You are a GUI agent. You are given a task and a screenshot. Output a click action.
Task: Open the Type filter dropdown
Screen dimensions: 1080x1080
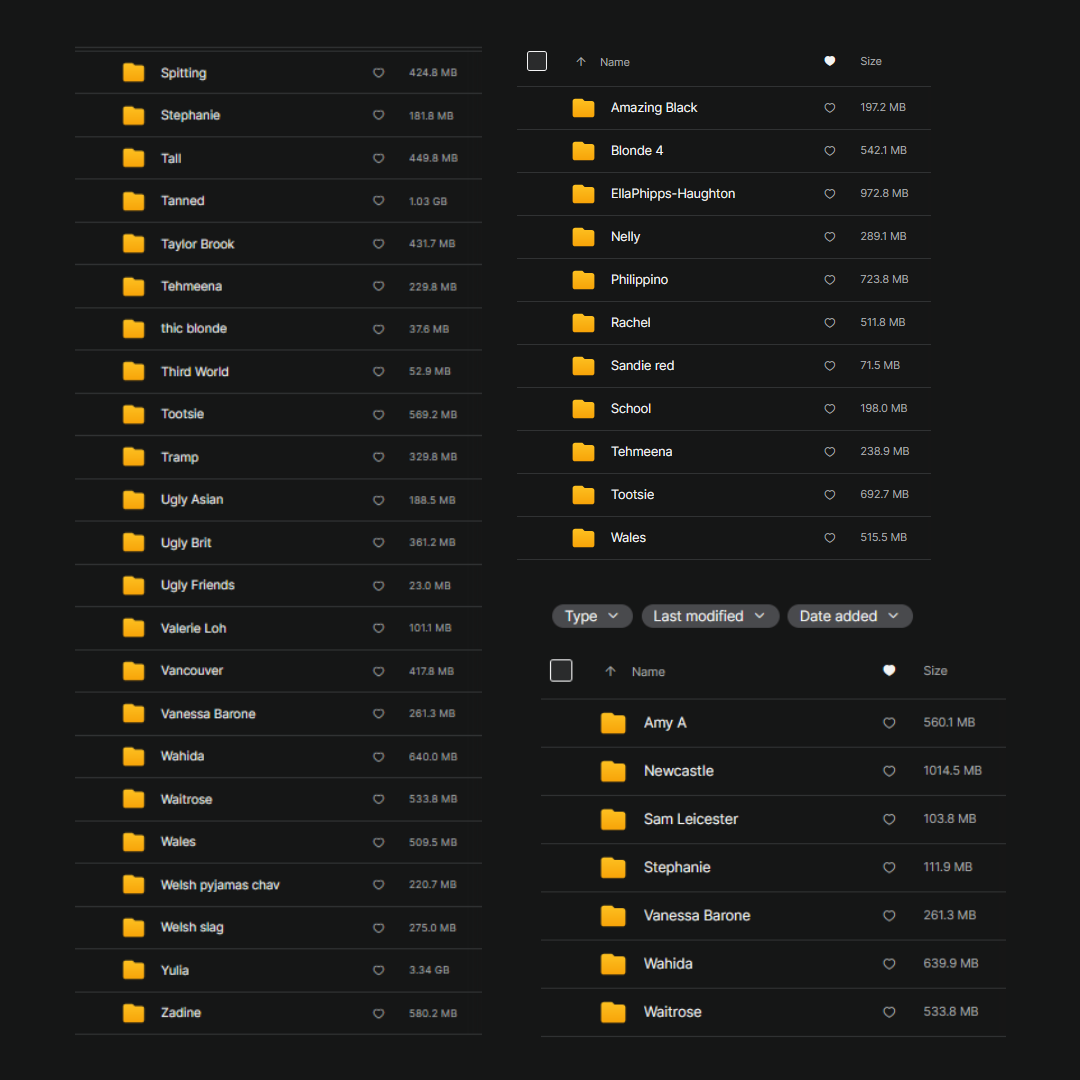(592, 616)
